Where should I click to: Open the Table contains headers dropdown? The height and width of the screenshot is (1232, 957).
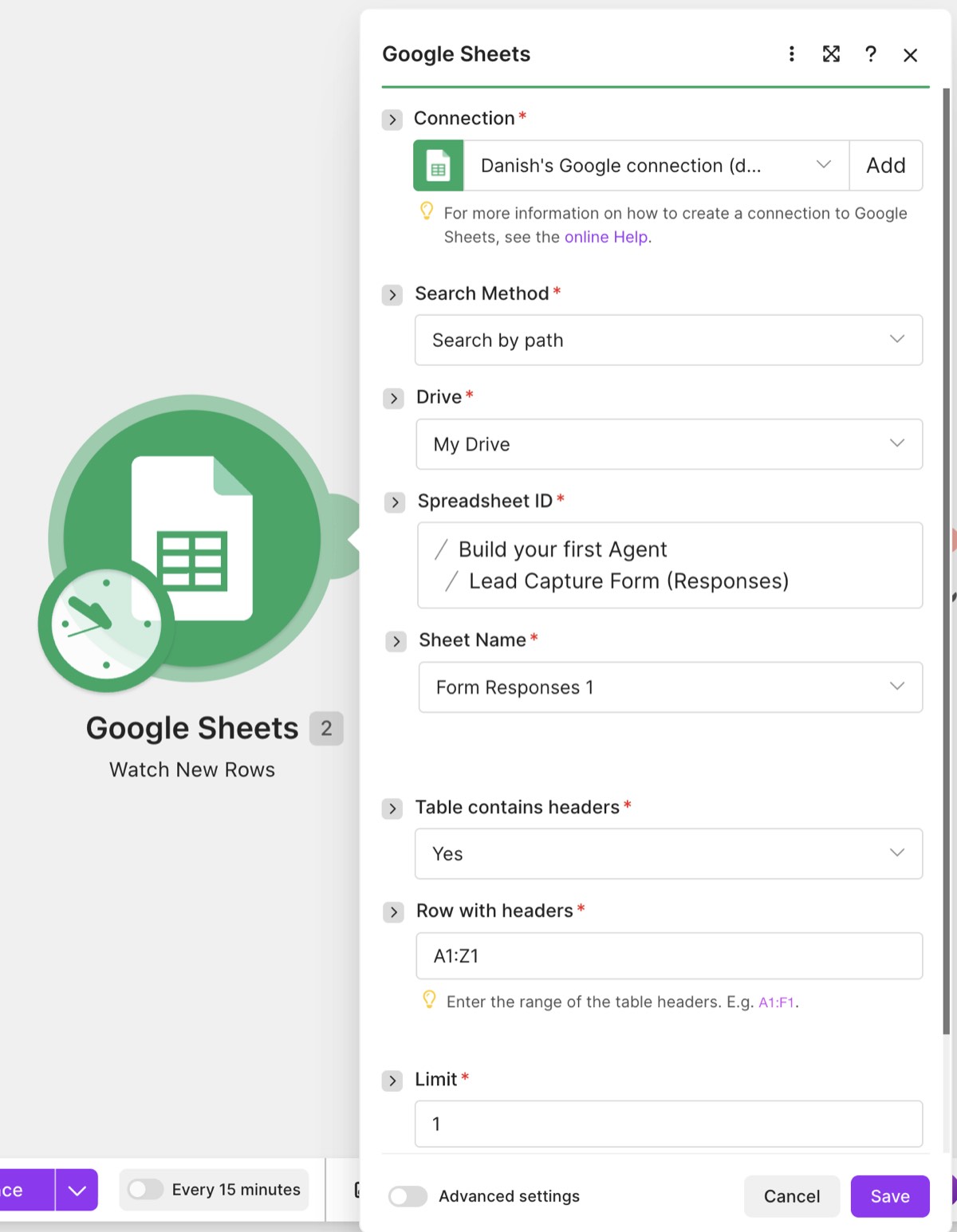click(x=668, y=854)
